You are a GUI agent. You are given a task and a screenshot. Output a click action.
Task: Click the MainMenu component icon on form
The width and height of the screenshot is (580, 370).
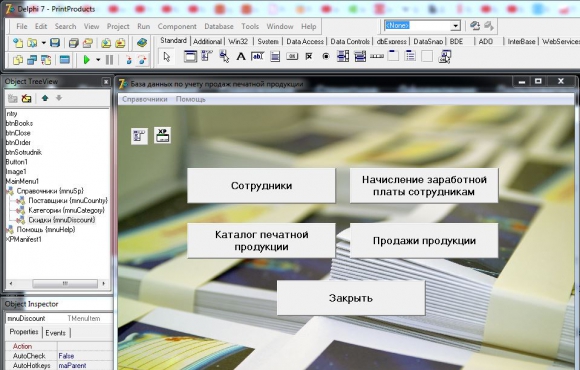point(139,136)
